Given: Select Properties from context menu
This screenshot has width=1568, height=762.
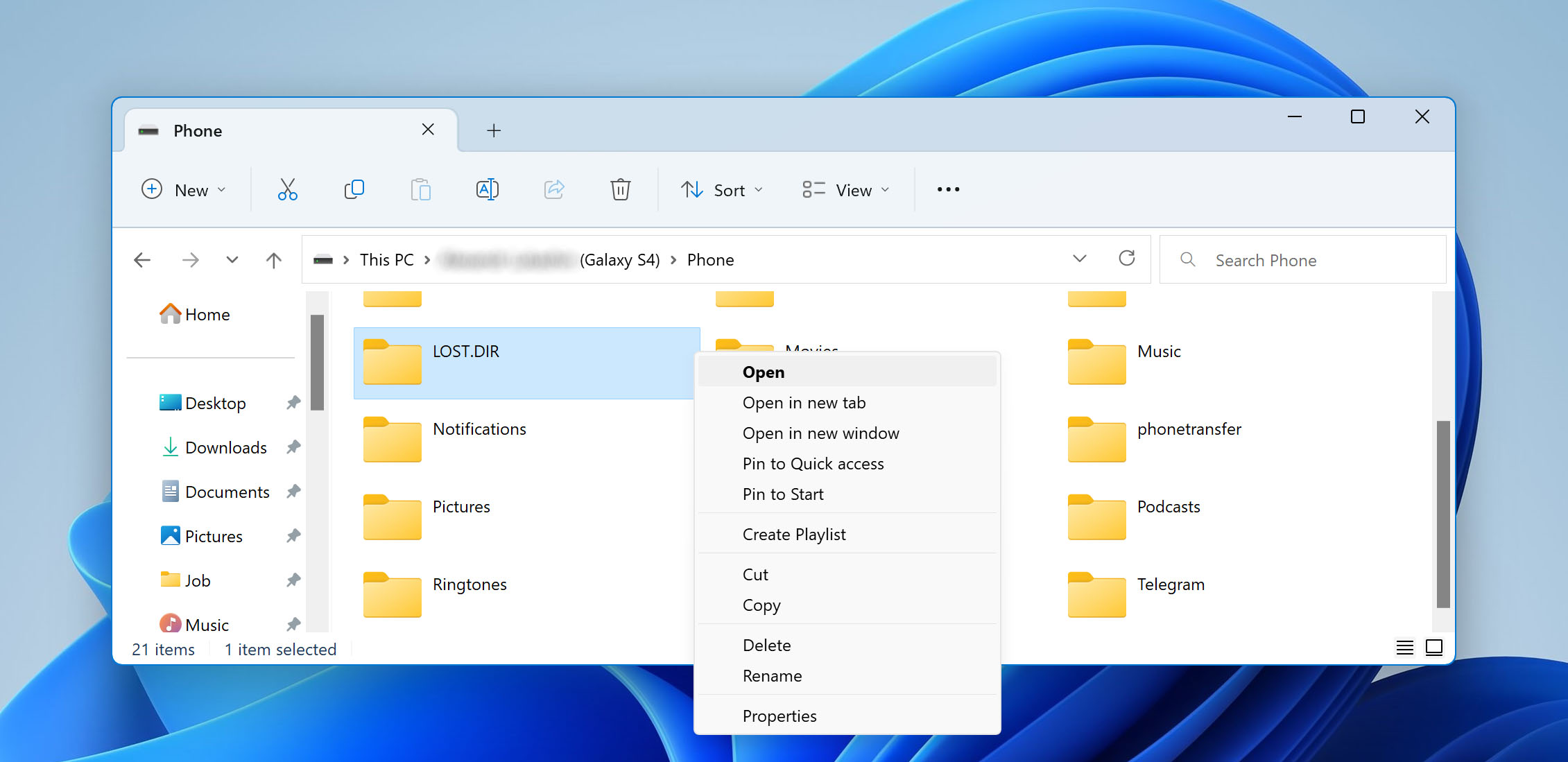Looking at the screenshot, I should (779, 715).
